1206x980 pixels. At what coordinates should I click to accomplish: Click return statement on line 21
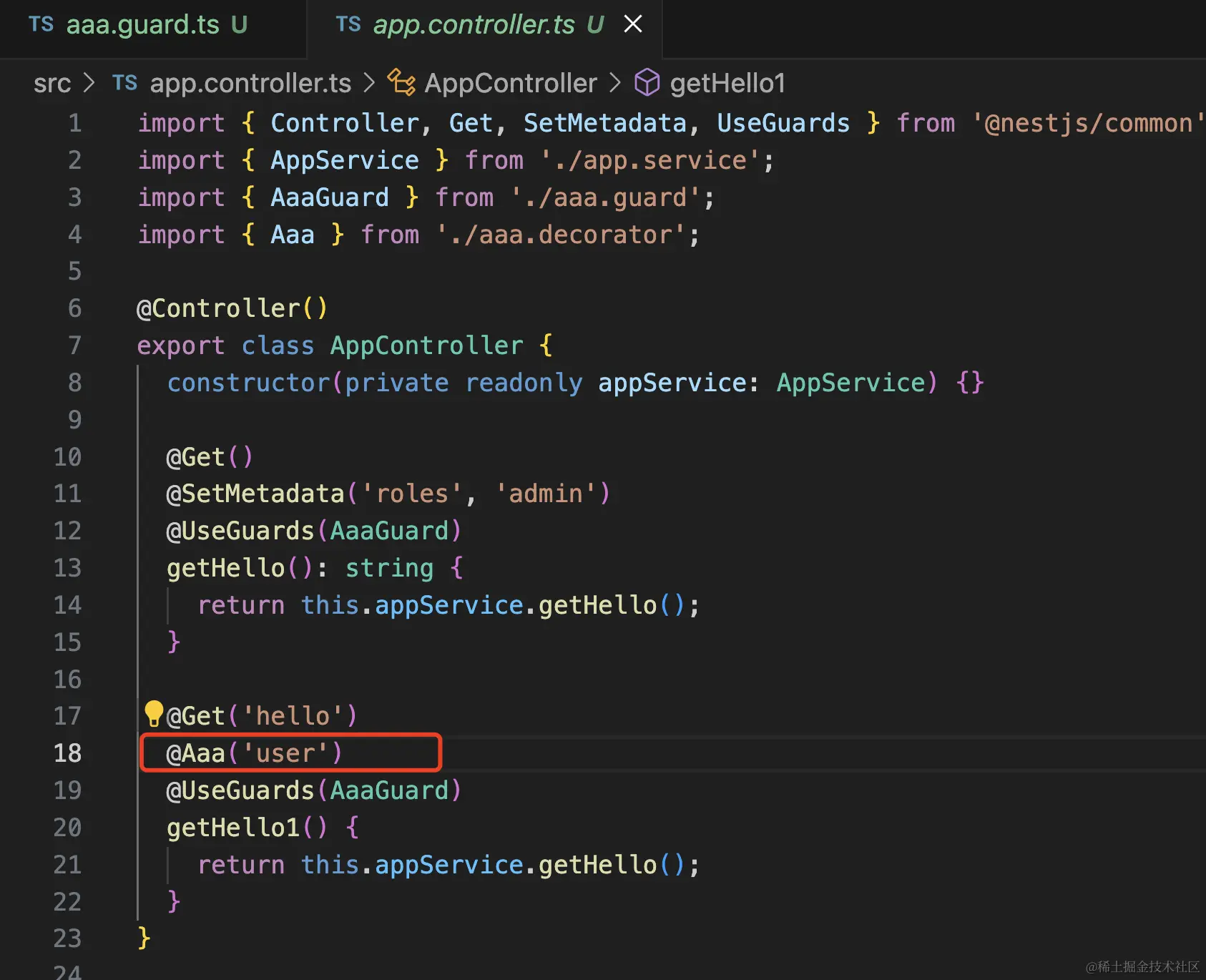click(x=448, y=865)
